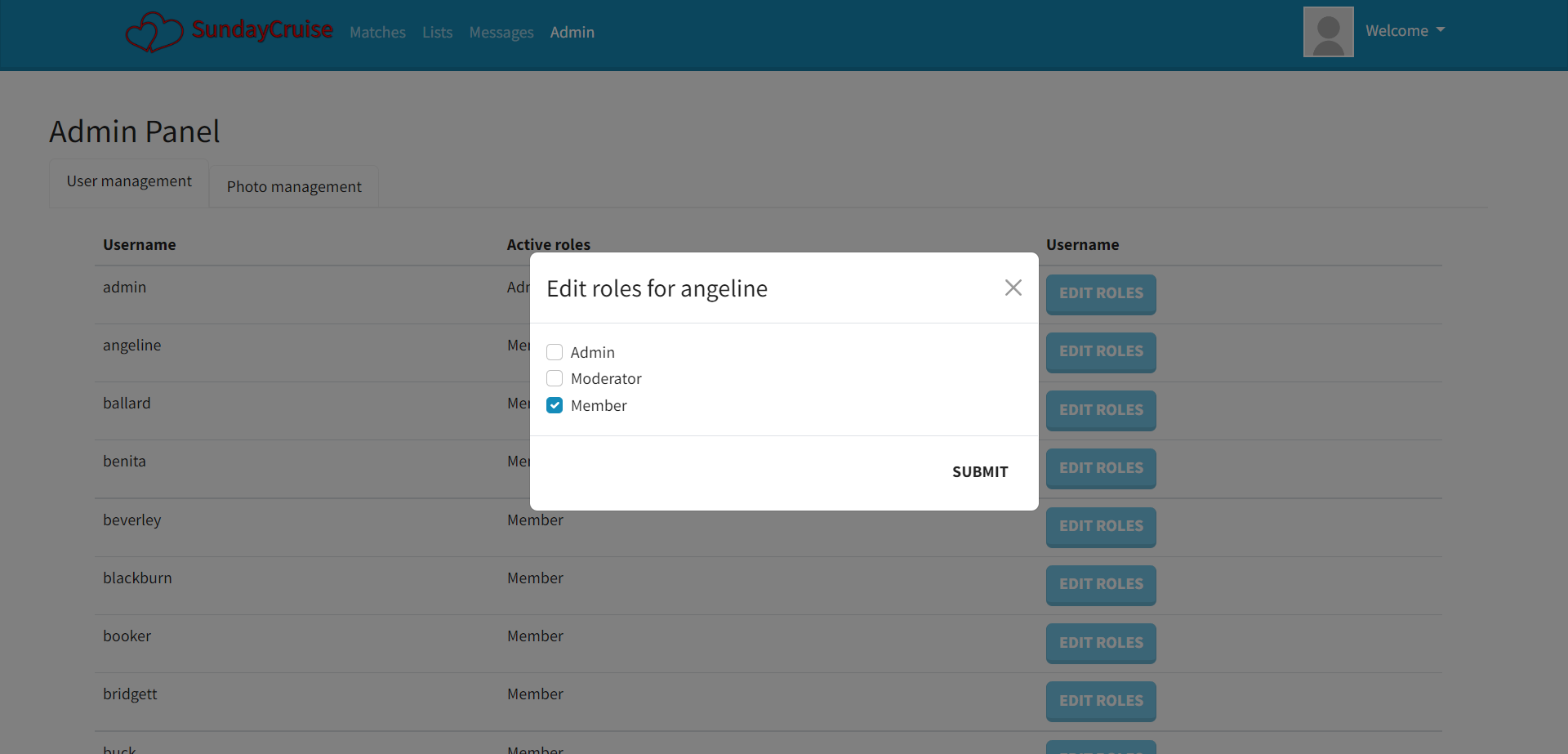The width and height of the screenshot is (1568, 754).
Task: Close the Edit roles dialog
Action: click(1013, 288)
